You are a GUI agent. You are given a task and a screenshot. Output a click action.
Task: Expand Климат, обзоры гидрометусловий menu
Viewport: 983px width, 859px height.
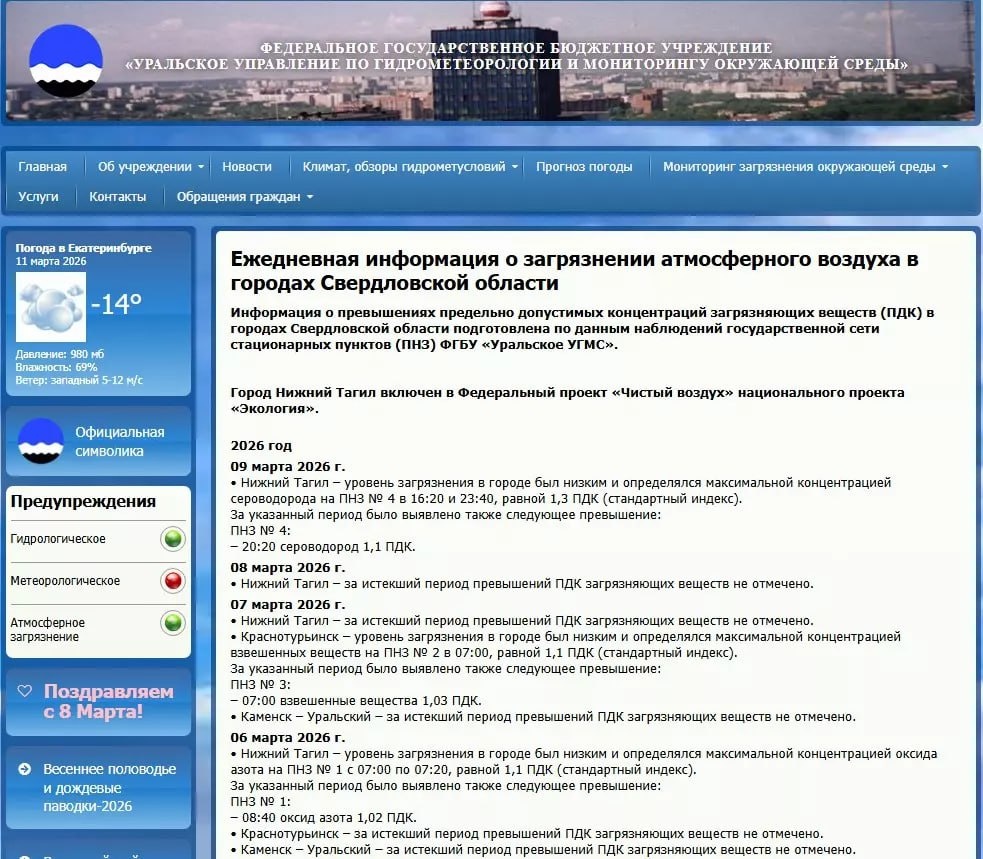pyautogui.click(x=410, y=167)
